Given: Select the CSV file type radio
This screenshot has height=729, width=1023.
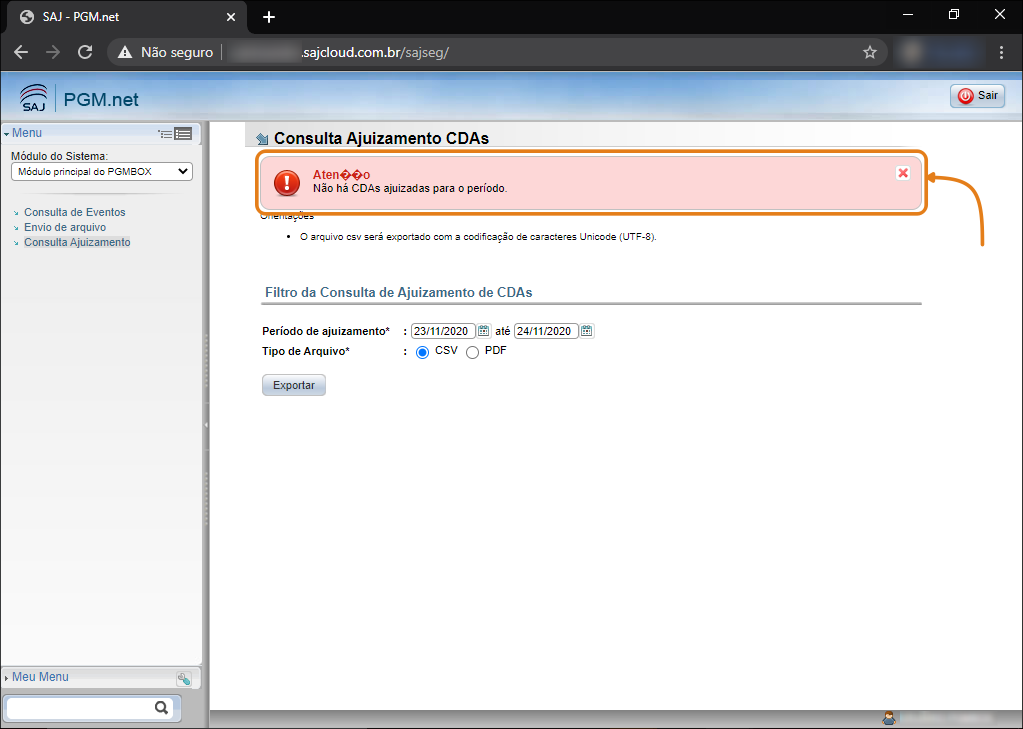Looking at the screenshot, I should 422,352.
